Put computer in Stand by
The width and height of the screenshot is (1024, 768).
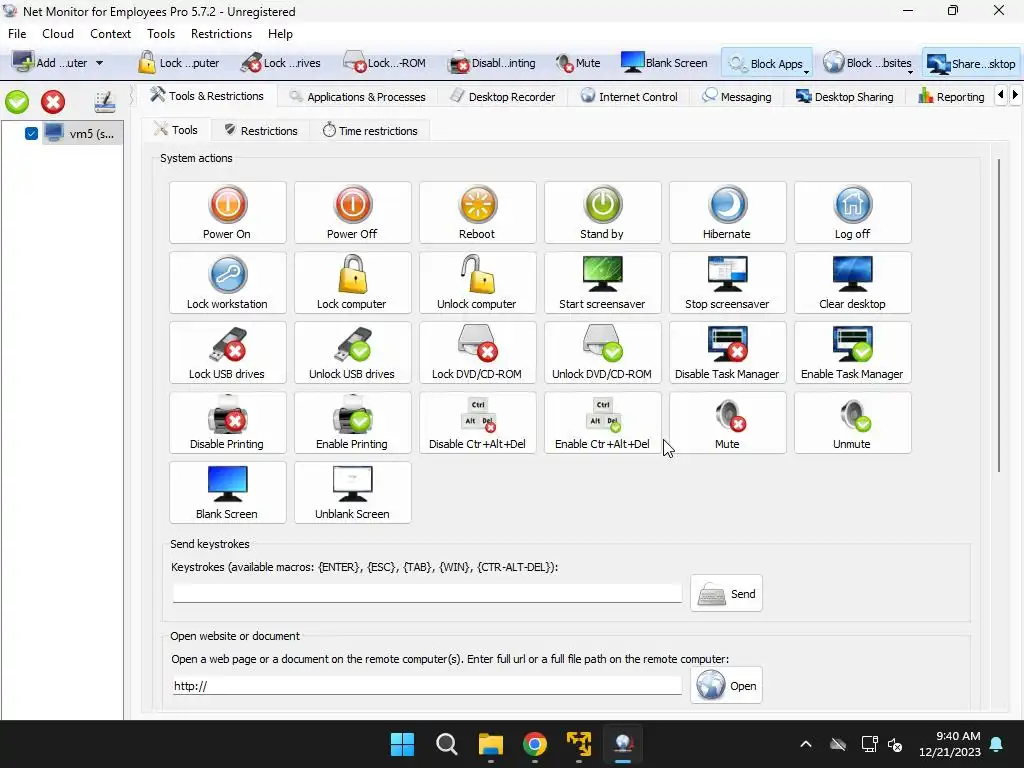point(603,213)
